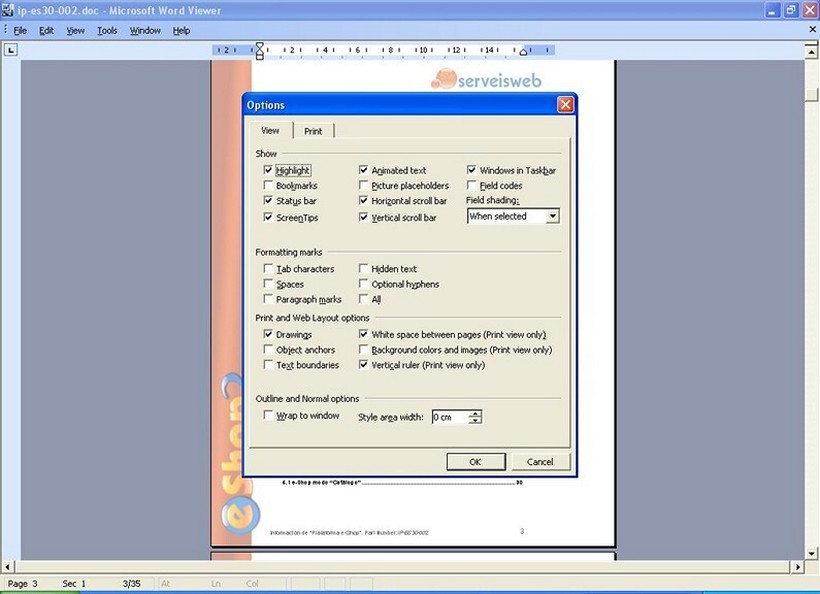Screen dimensions: 820x594
Task: Click horizontal scrollbar right arrow
Action: [798, 567]
